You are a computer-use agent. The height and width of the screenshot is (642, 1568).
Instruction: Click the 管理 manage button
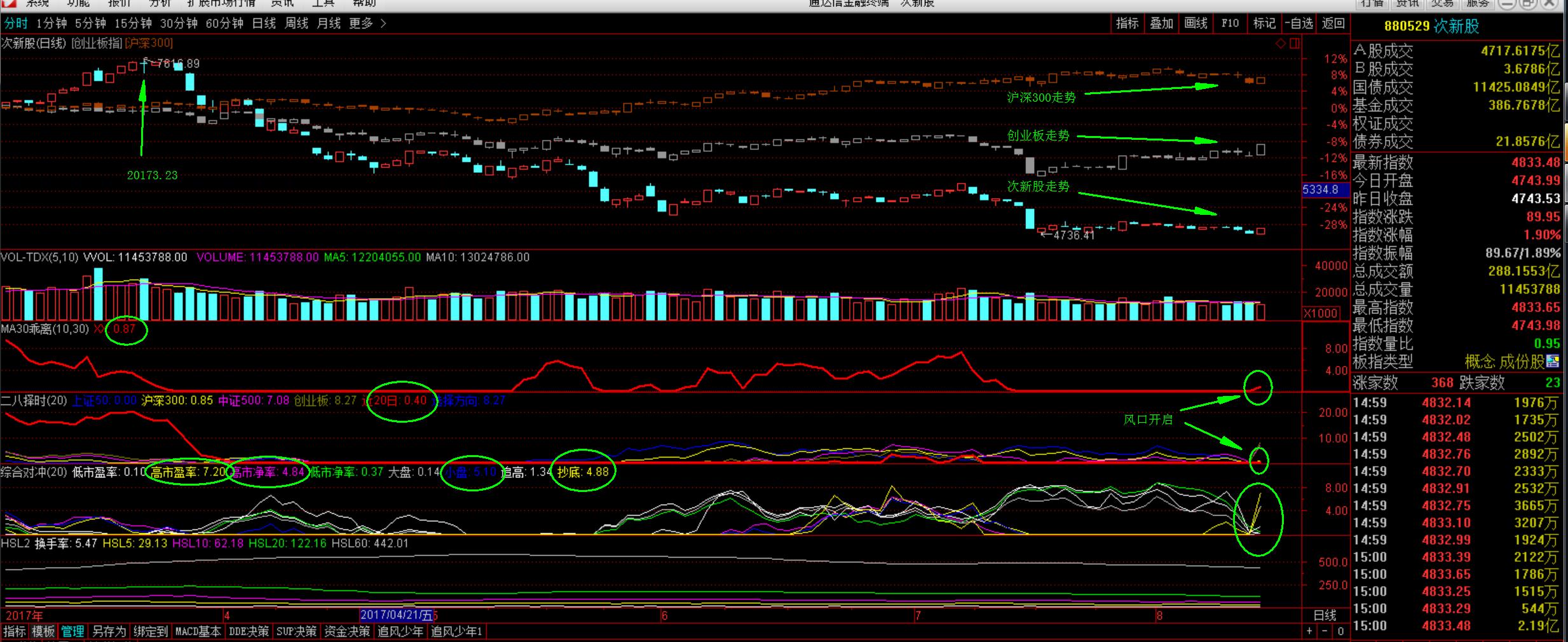[72, 631]
